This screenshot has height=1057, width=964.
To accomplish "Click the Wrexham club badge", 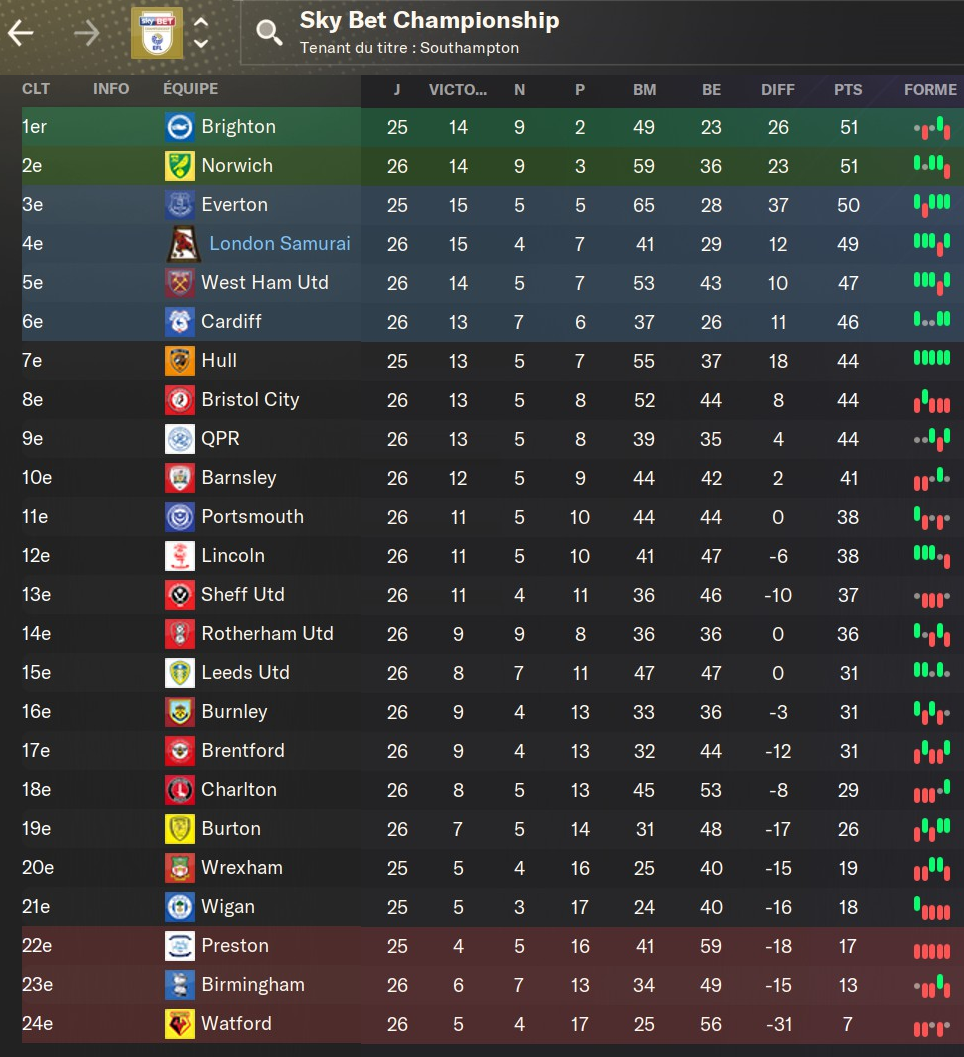I will [180, 868].
